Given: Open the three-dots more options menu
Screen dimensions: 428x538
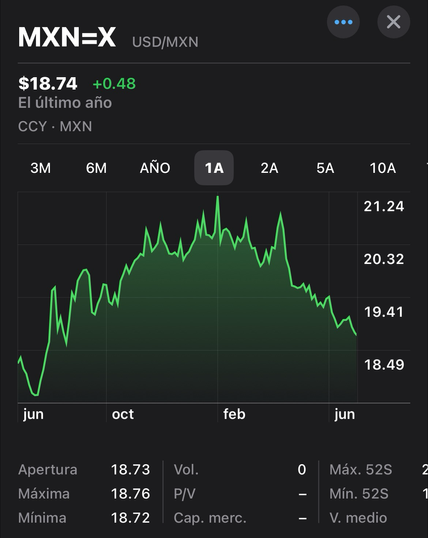Looking at the screenshot, I should 343,22.
